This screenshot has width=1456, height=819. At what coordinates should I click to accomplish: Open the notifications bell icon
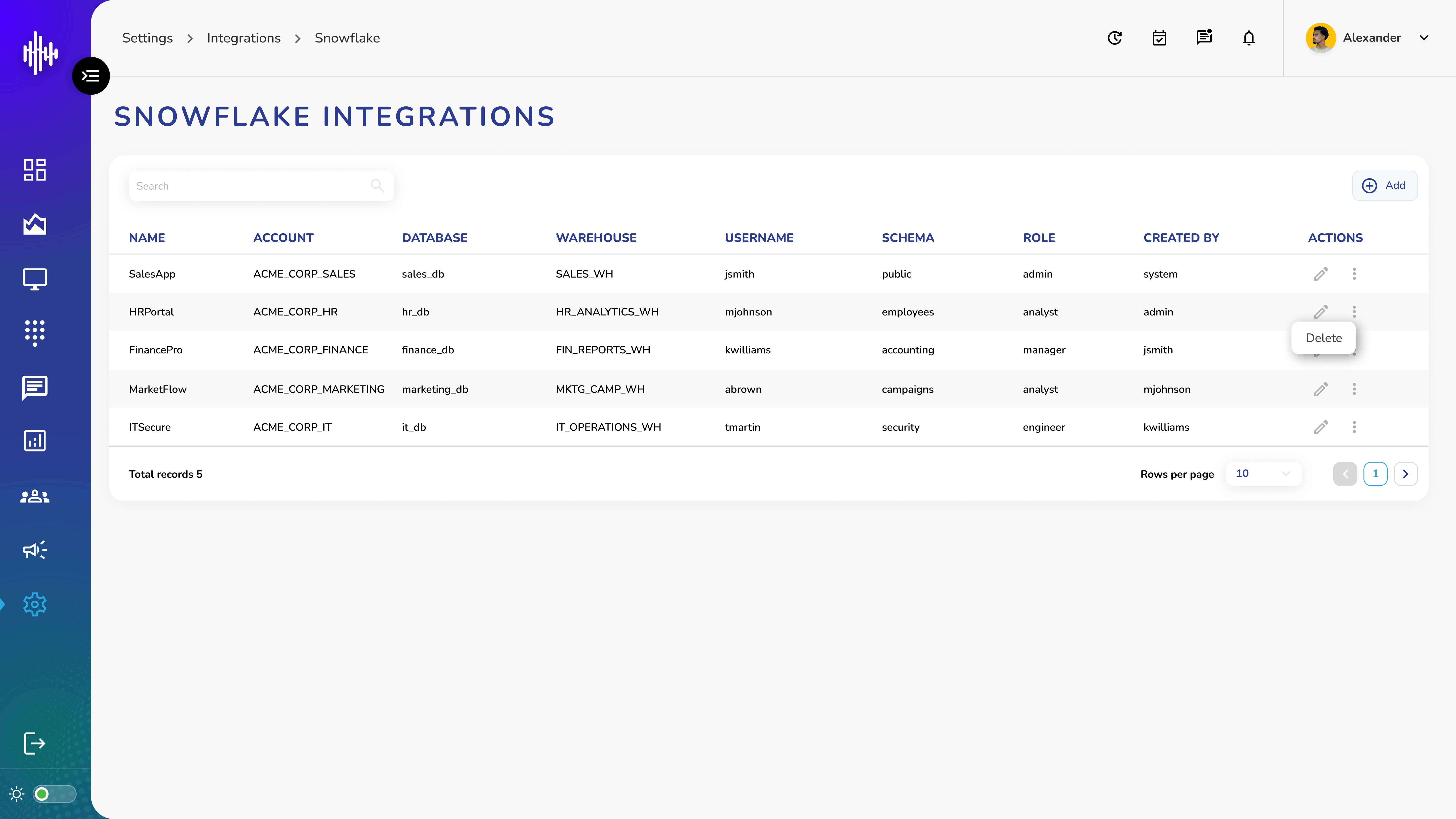[x=1249, y=38]
